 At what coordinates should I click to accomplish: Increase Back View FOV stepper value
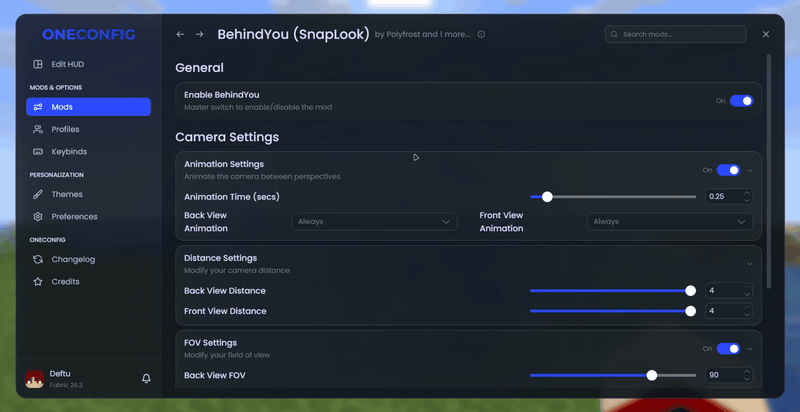click(747, 372)
